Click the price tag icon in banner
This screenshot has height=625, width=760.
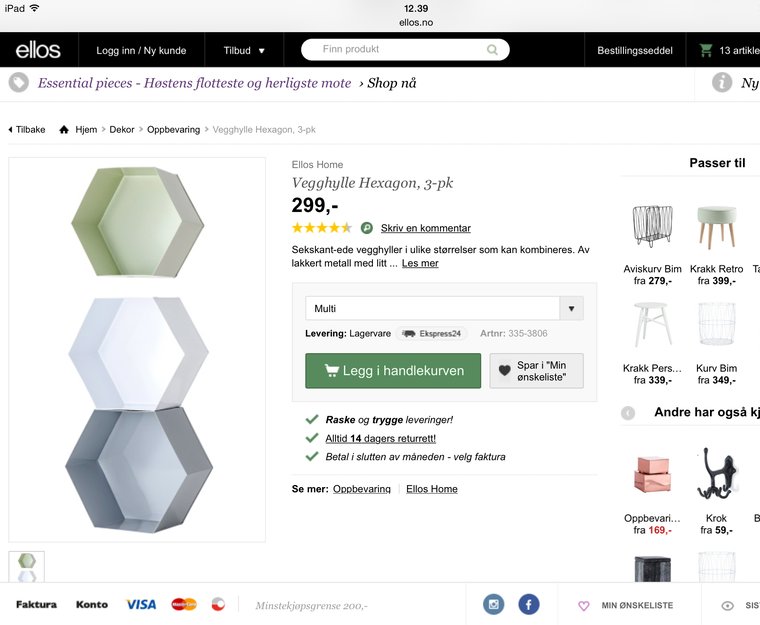pos(18,83)
